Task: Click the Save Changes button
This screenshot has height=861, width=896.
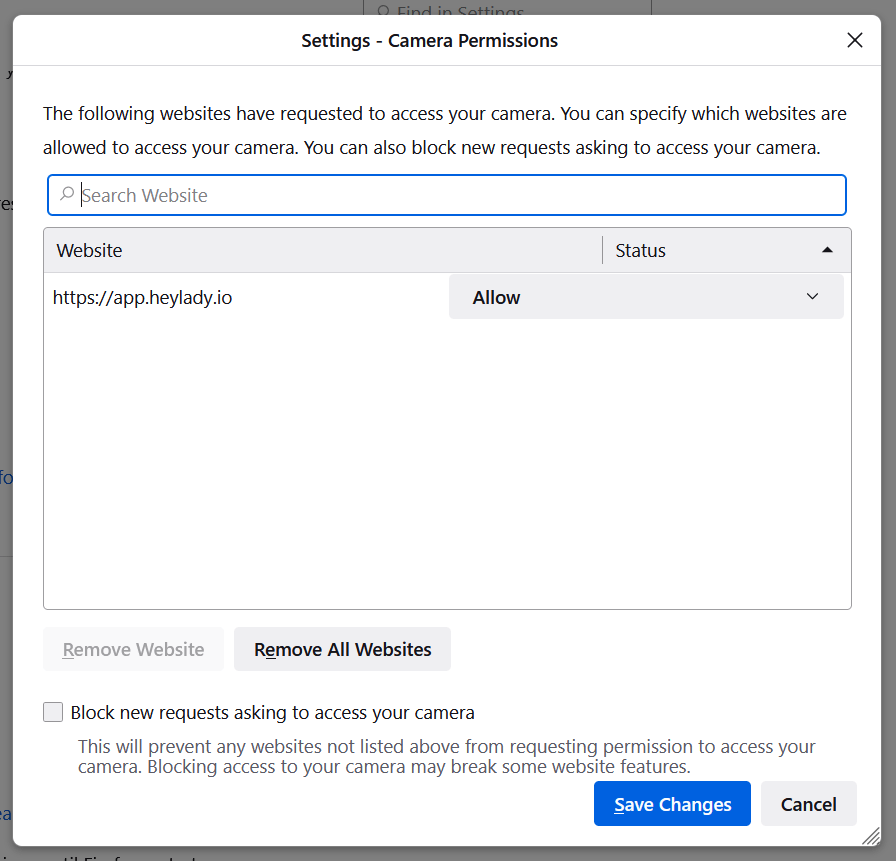Action: pyautogui.click(x=672, y=803)
